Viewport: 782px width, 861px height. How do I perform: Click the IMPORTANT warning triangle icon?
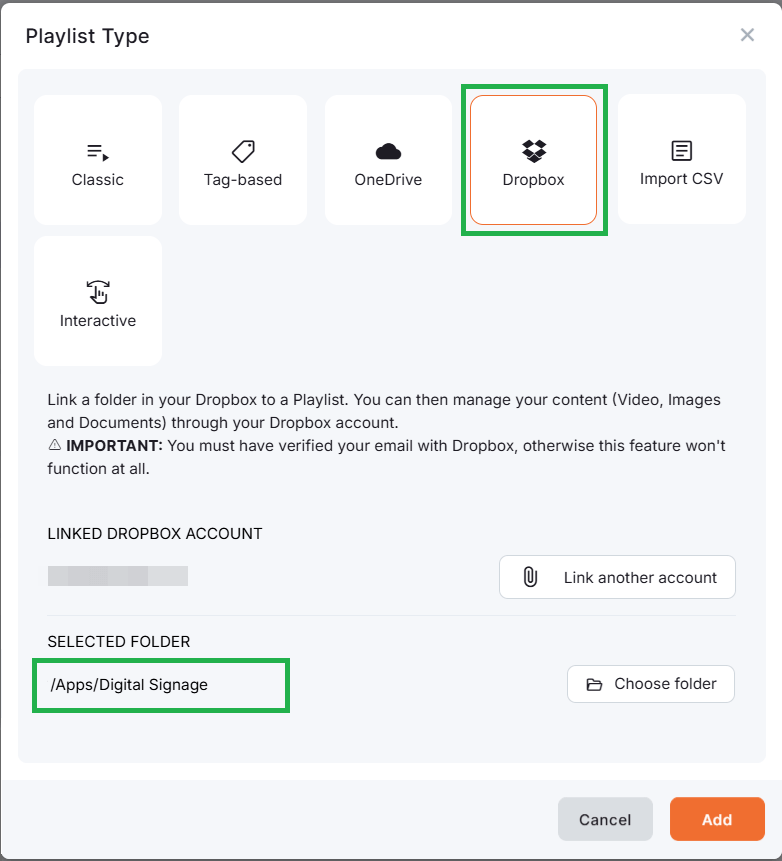pyautogui.click(x=54, y=445)
